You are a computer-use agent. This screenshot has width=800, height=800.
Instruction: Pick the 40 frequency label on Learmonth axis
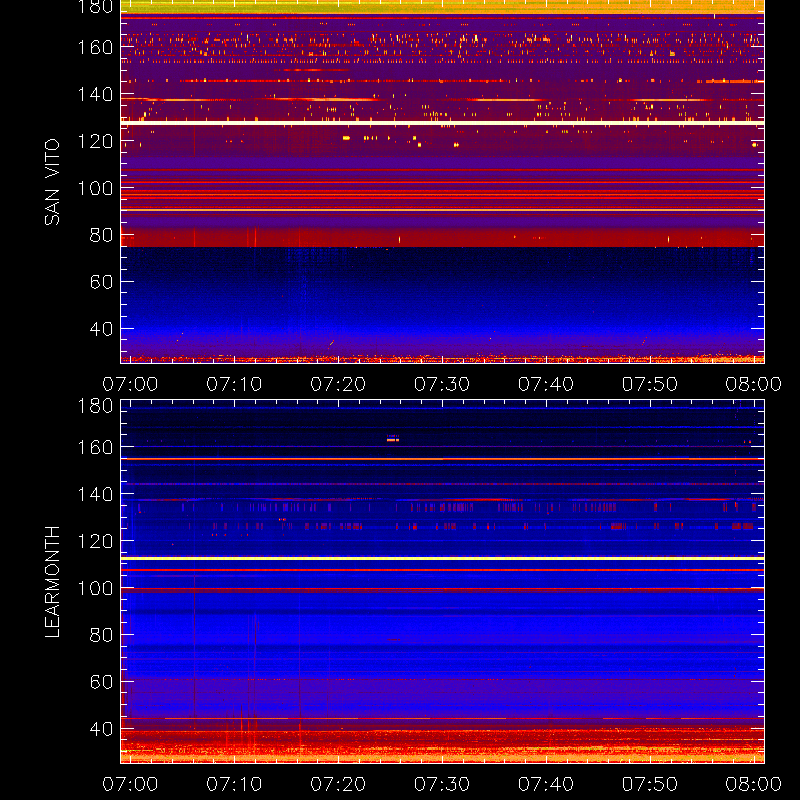[x=101, y=729]
